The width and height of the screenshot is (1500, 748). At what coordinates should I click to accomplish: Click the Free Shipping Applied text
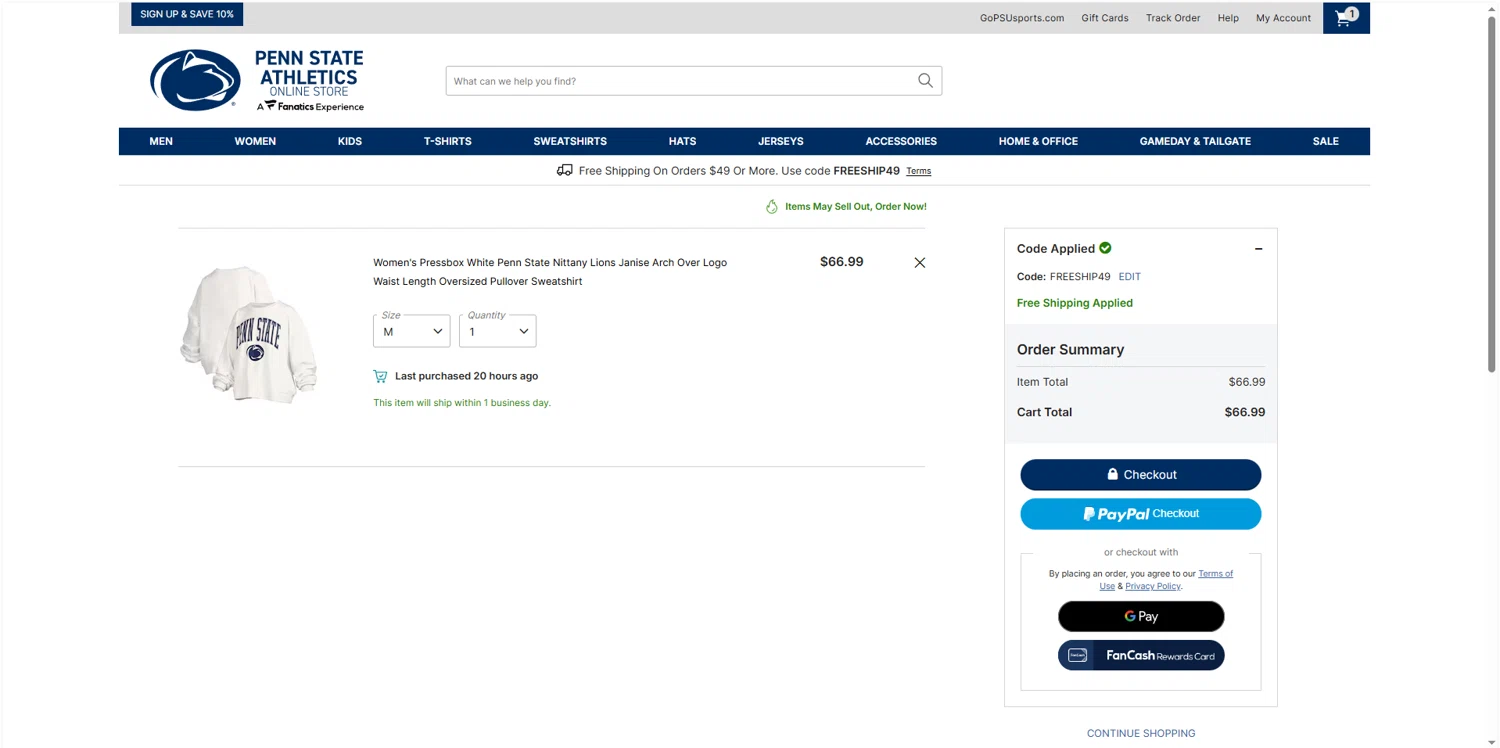(x=1075, y=303)
